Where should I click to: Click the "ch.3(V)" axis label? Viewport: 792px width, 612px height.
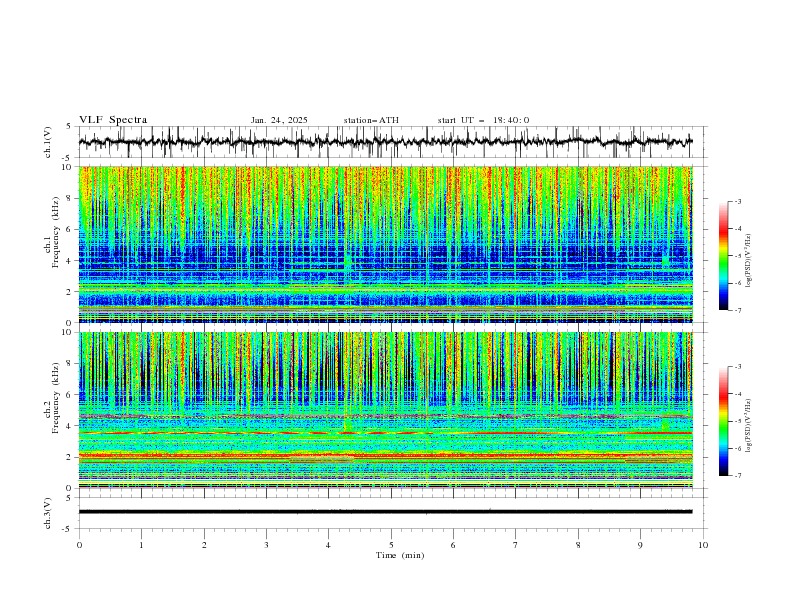point(48,513)
